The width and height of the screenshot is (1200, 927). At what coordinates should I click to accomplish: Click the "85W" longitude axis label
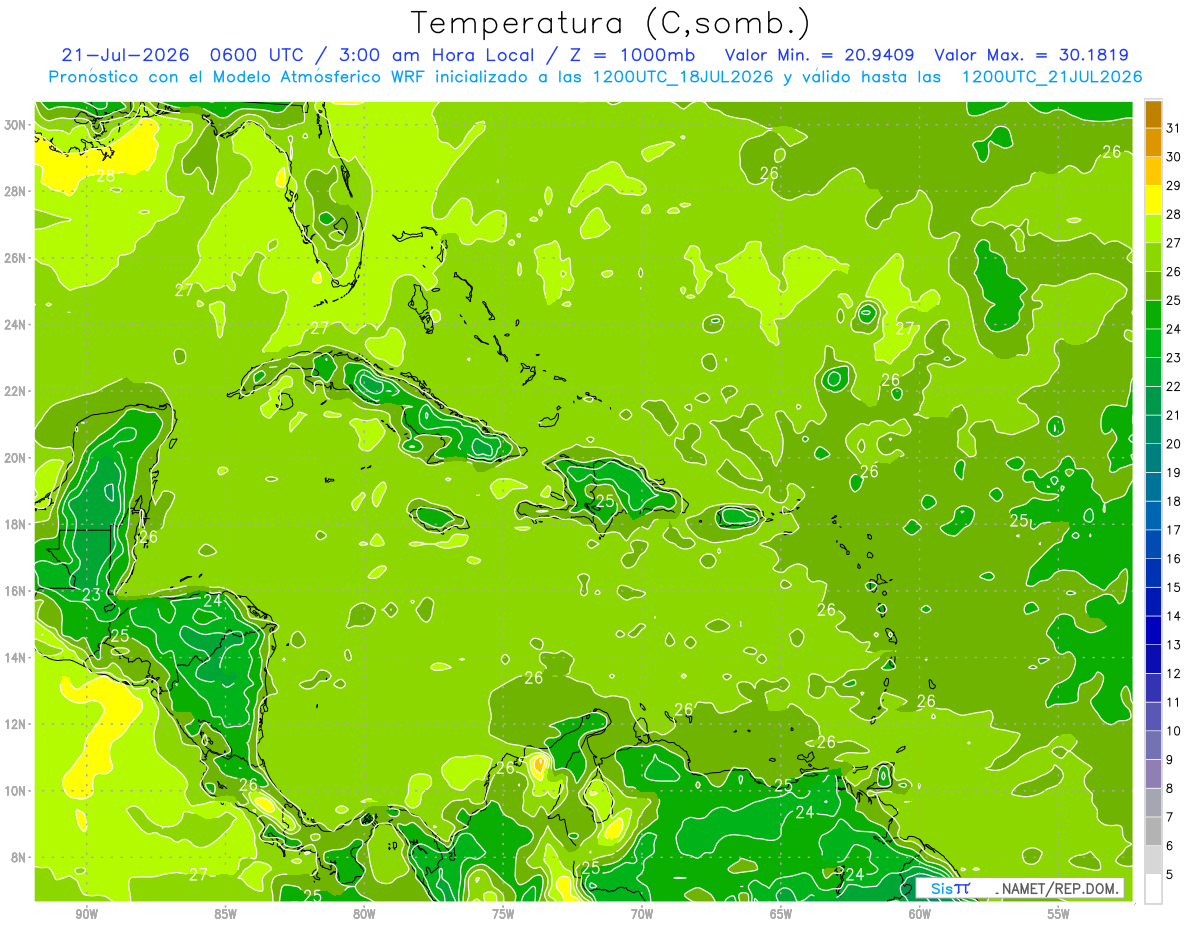[x=225, y=913]
